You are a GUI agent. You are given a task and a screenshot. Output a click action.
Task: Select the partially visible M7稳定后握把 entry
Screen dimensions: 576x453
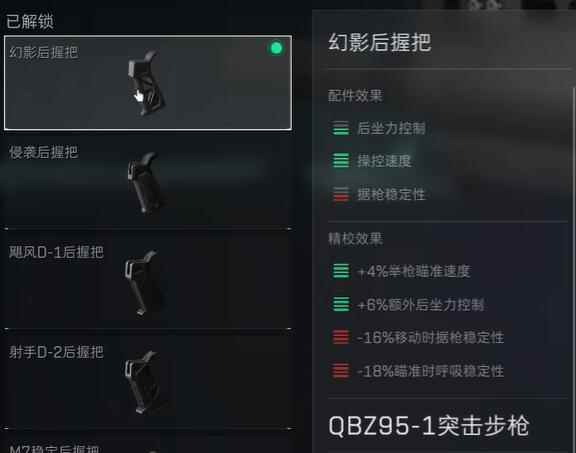pos(54,449)
